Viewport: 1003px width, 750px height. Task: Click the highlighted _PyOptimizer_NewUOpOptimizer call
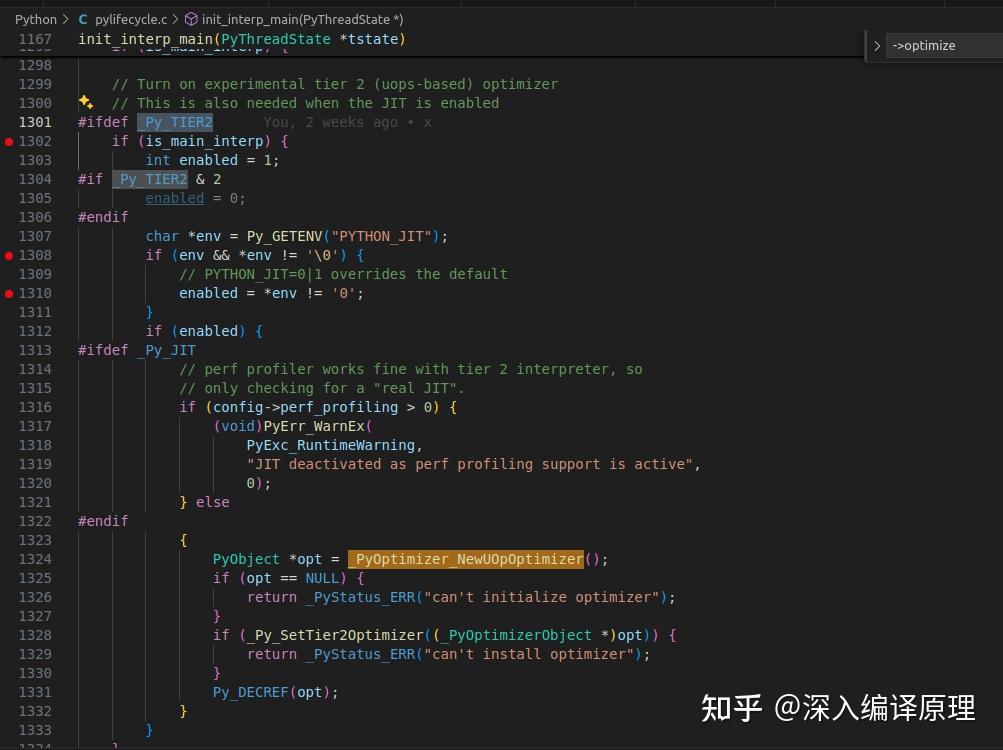[x=466, y=559]
